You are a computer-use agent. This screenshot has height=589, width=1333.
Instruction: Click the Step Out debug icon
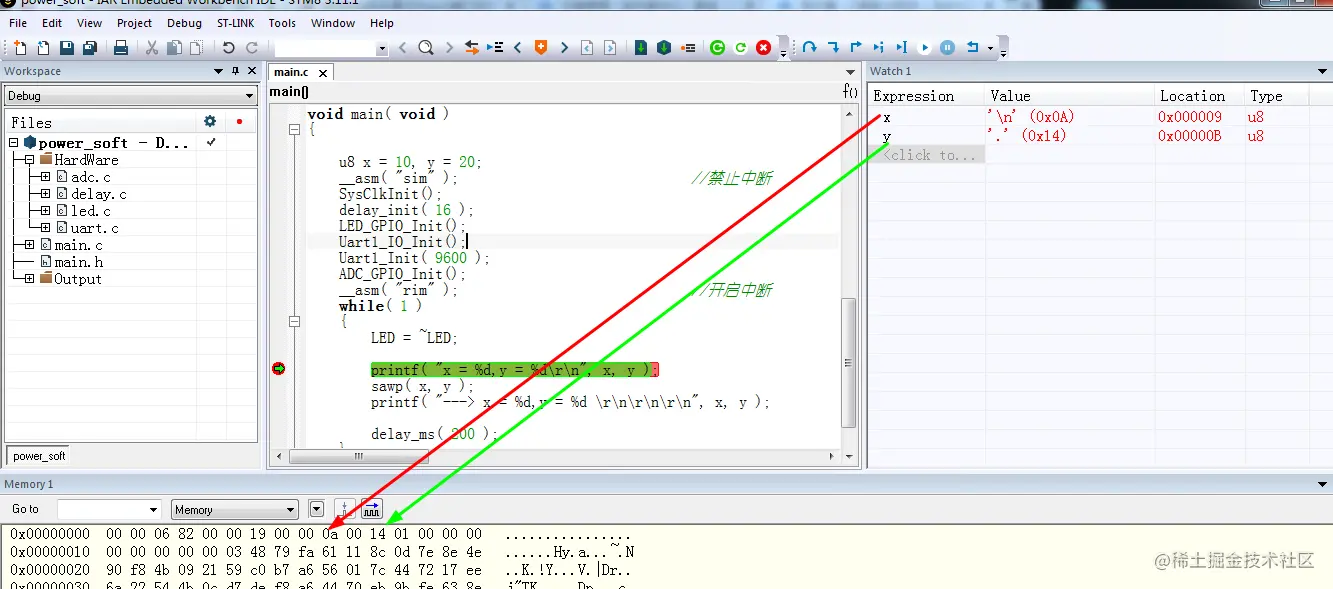pyautogui.click(x=856, y=48)
